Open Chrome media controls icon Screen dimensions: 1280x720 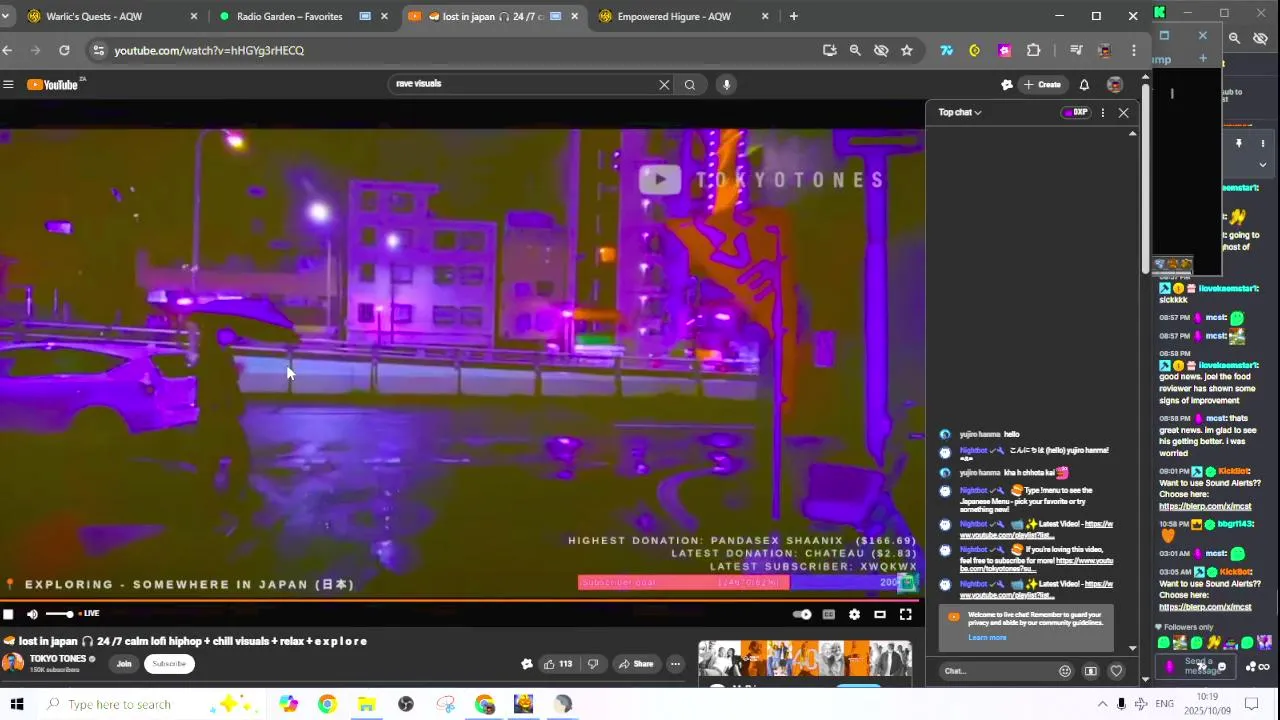click(x=1076, y=50)
